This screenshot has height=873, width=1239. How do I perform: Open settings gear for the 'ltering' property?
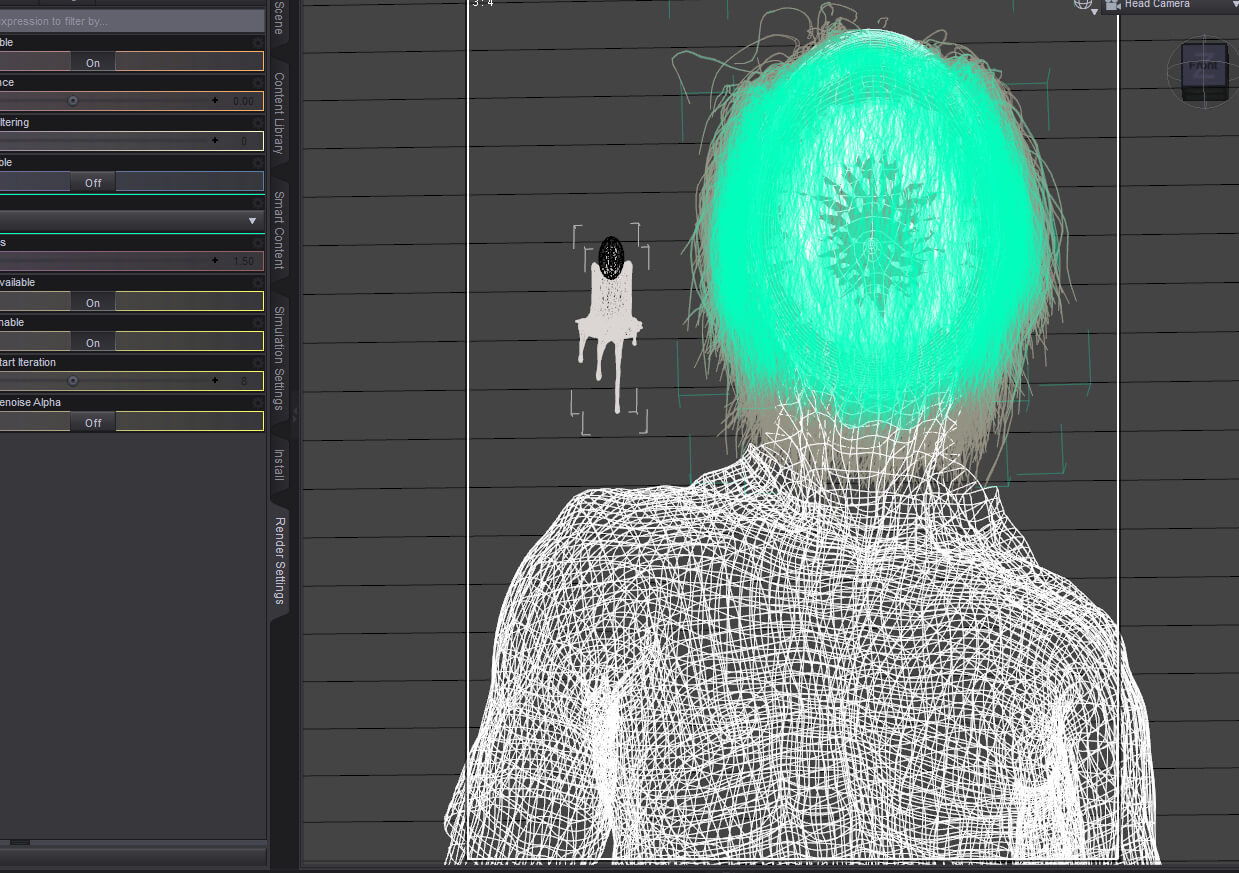tap(258, 123)
